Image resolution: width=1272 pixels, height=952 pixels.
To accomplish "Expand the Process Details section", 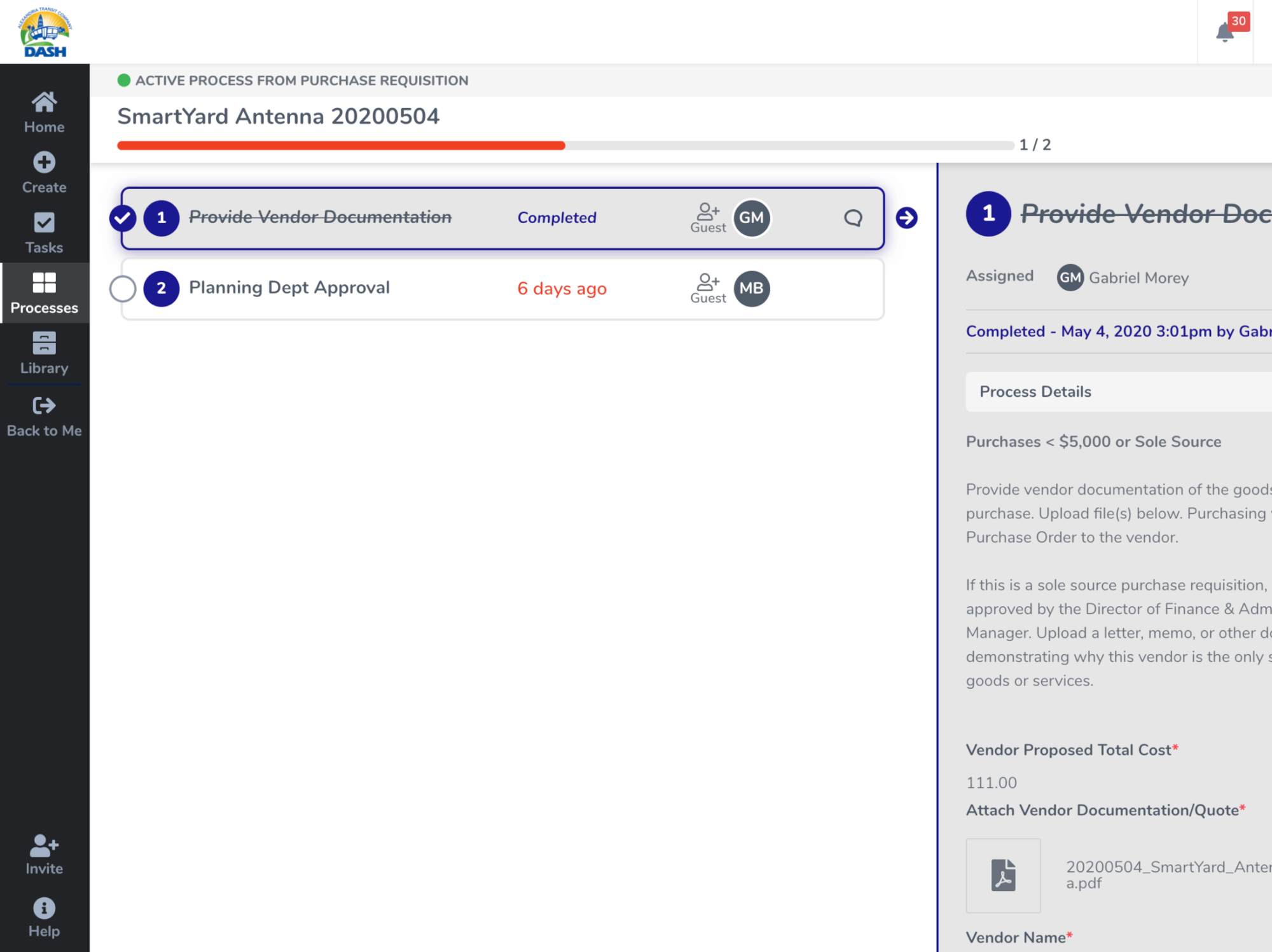I will tap(1035, 391).
